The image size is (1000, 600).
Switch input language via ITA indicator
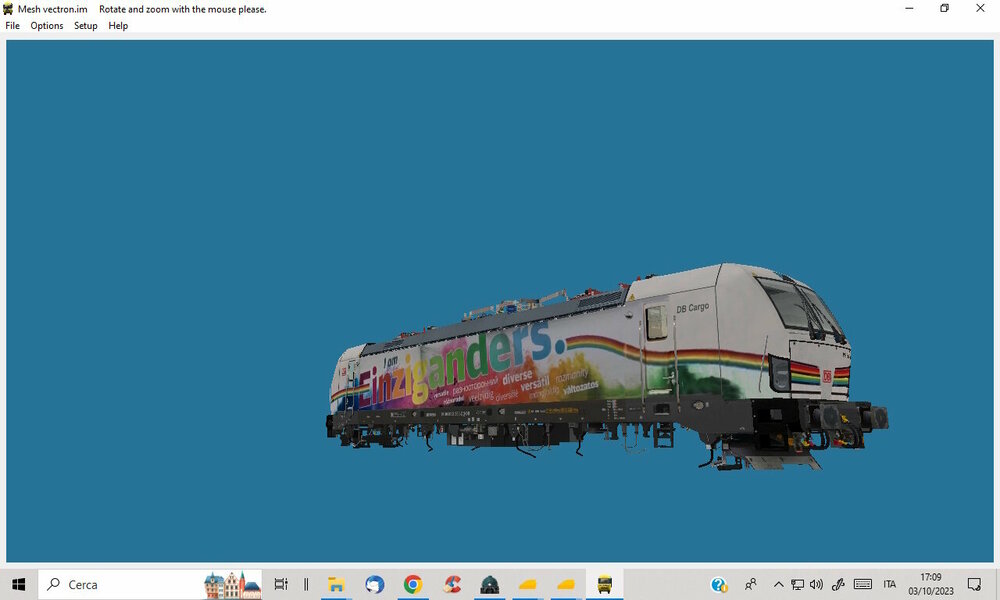[890, 584]
